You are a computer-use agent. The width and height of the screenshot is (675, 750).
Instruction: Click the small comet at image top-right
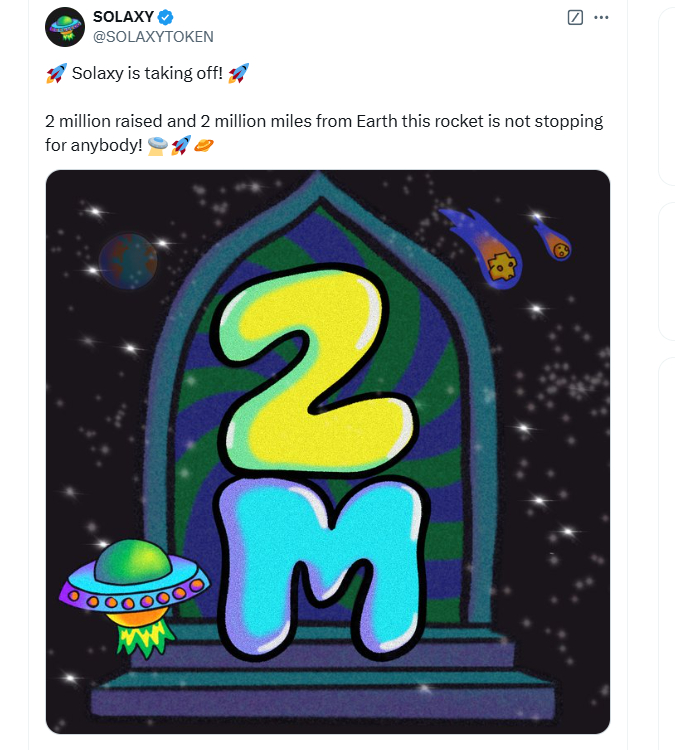(554, 239)
